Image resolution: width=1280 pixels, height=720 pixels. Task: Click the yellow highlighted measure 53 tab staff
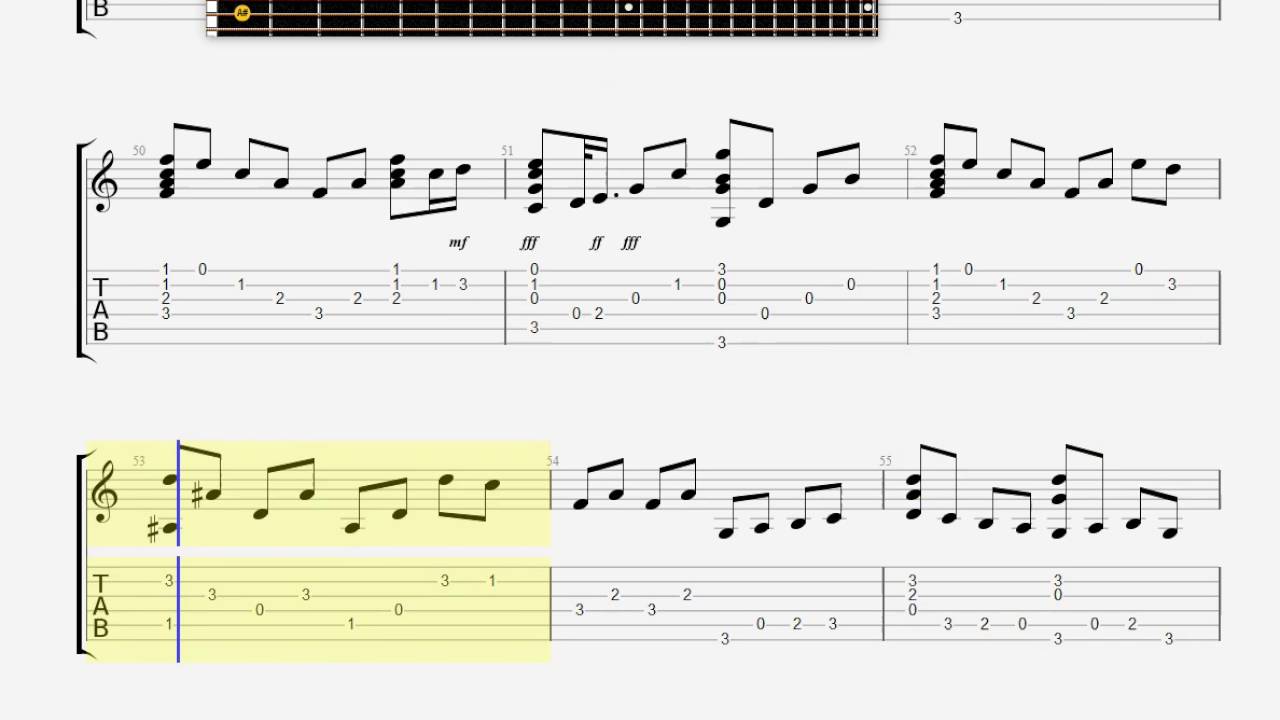tap(319, 609)
